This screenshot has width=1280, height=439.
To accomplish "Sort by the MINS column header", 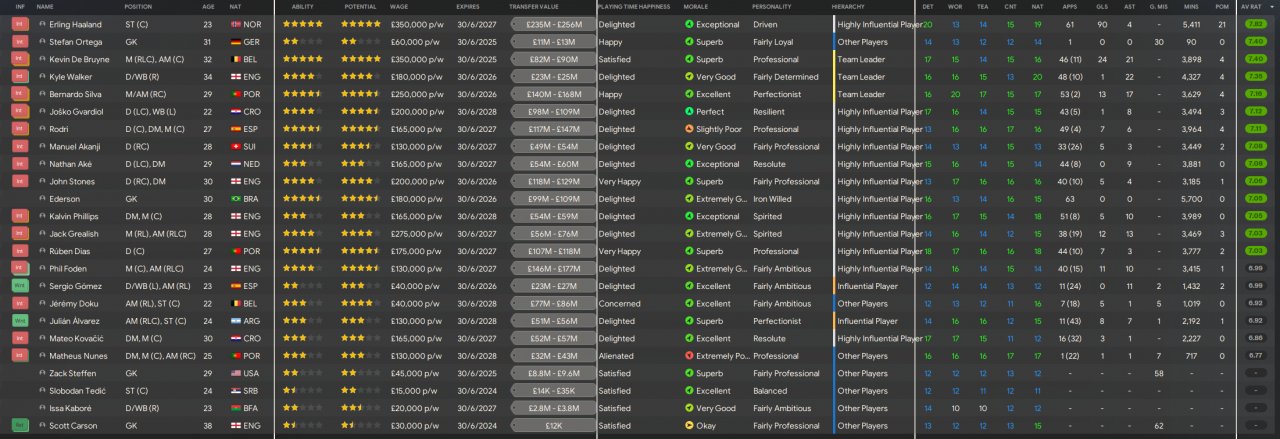I will 1191,7.
